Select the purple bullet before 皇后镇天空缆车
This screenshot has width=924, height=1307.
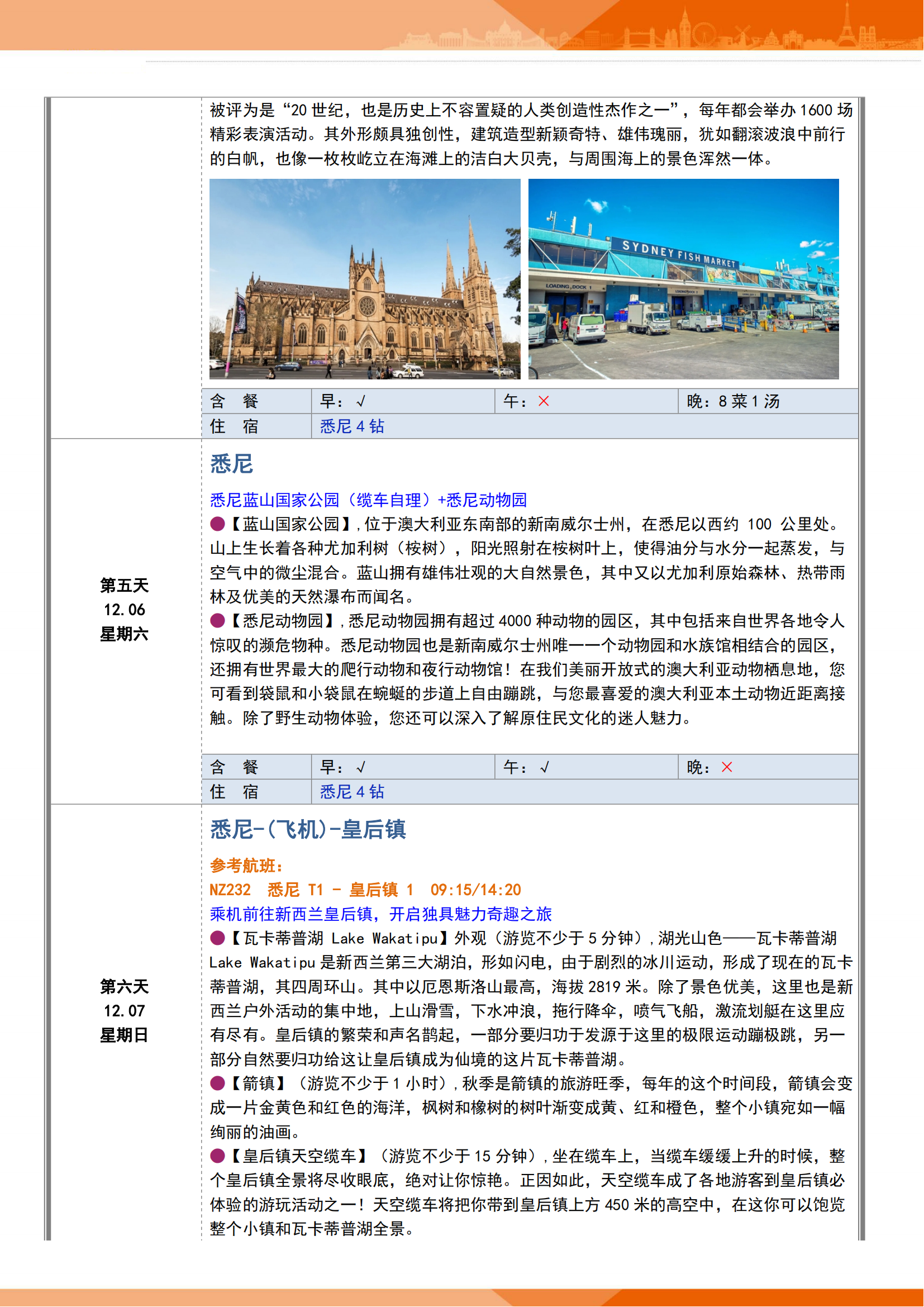point(217,1156)
